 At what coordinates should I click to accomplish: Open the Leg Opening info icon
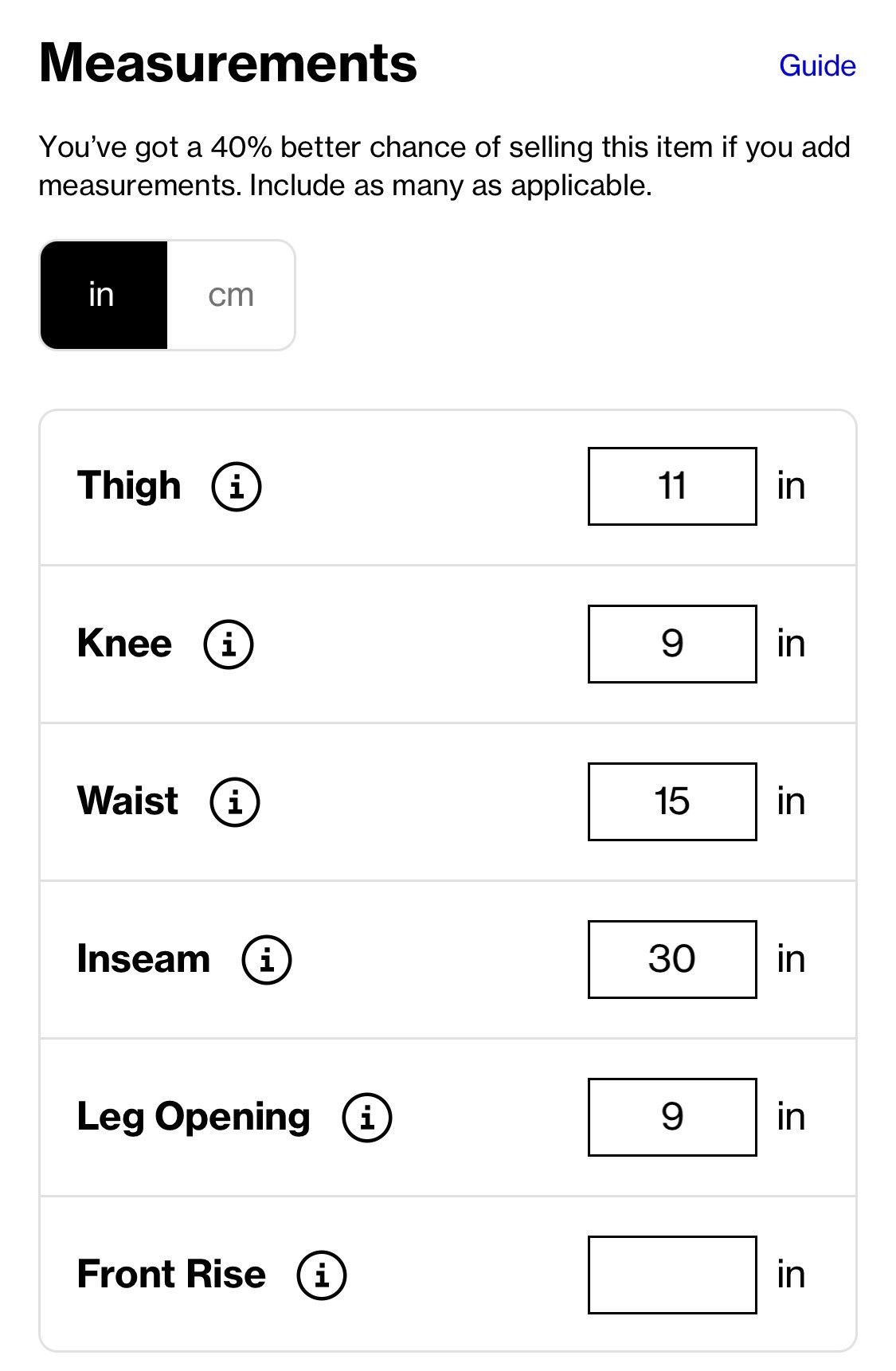366,1117
